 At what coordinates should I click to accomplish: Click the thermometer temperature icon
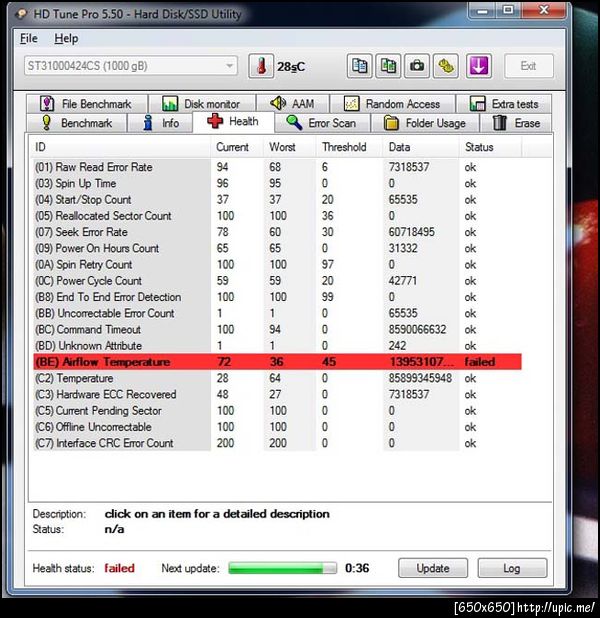point(261,66)
